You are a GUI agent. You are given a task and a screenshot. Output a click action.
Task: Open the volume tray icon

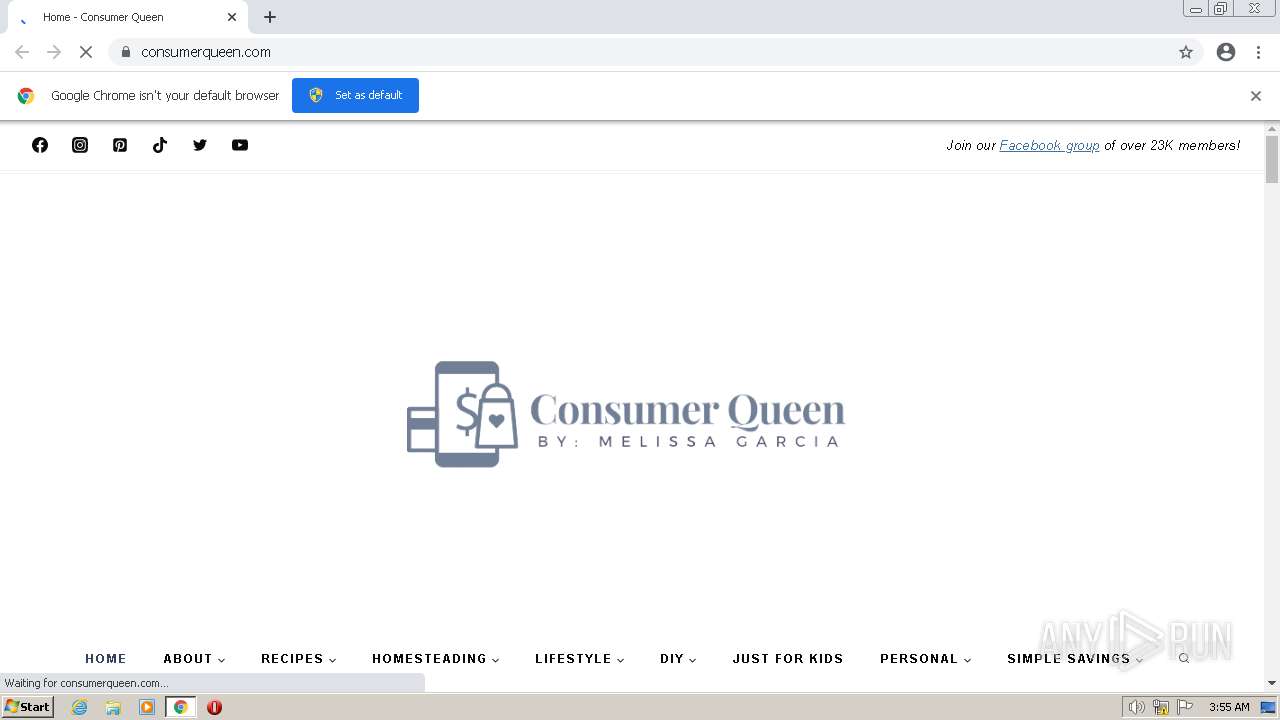(x=1136, y=707)
